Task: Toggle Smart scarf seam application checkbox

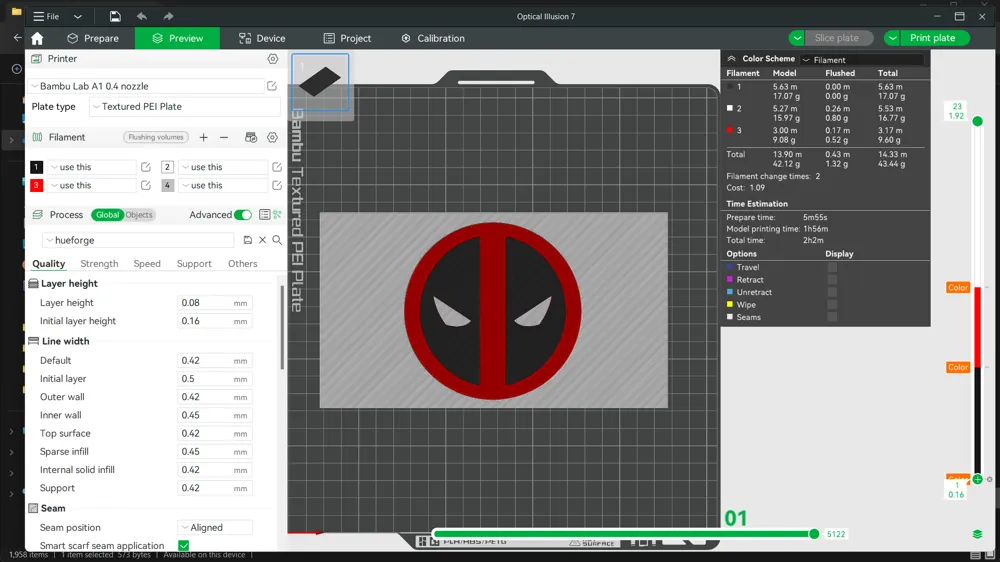Action: [184, 545]
